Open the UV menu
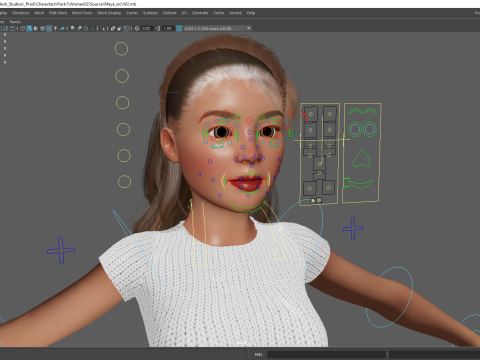This screenshot has height=360, width=480. pyautogui.click(x=184, y=13)
